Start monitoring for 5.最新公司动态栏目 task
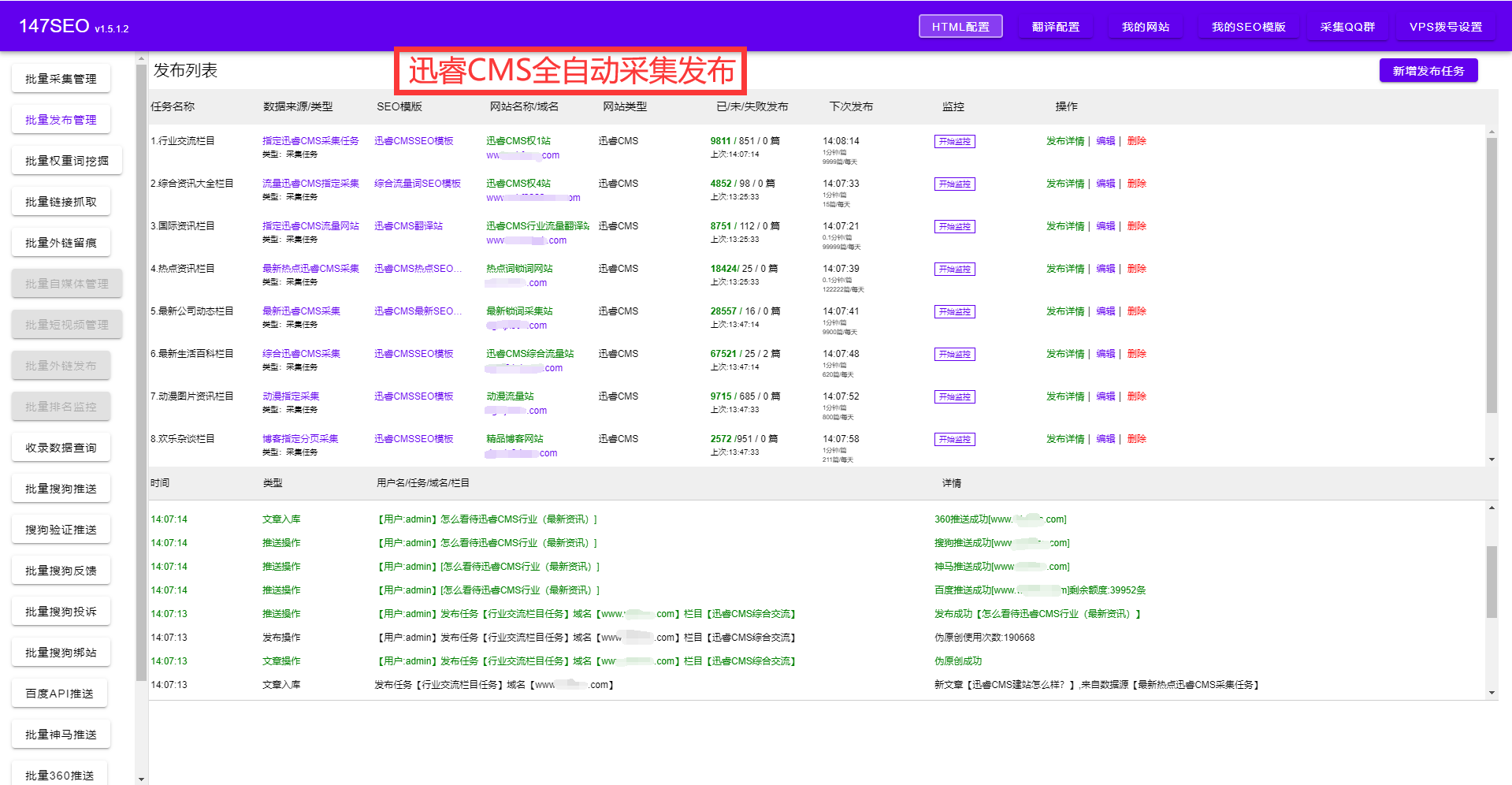The width and height of the screenshot is (1512, 785). tap(954, 312)
